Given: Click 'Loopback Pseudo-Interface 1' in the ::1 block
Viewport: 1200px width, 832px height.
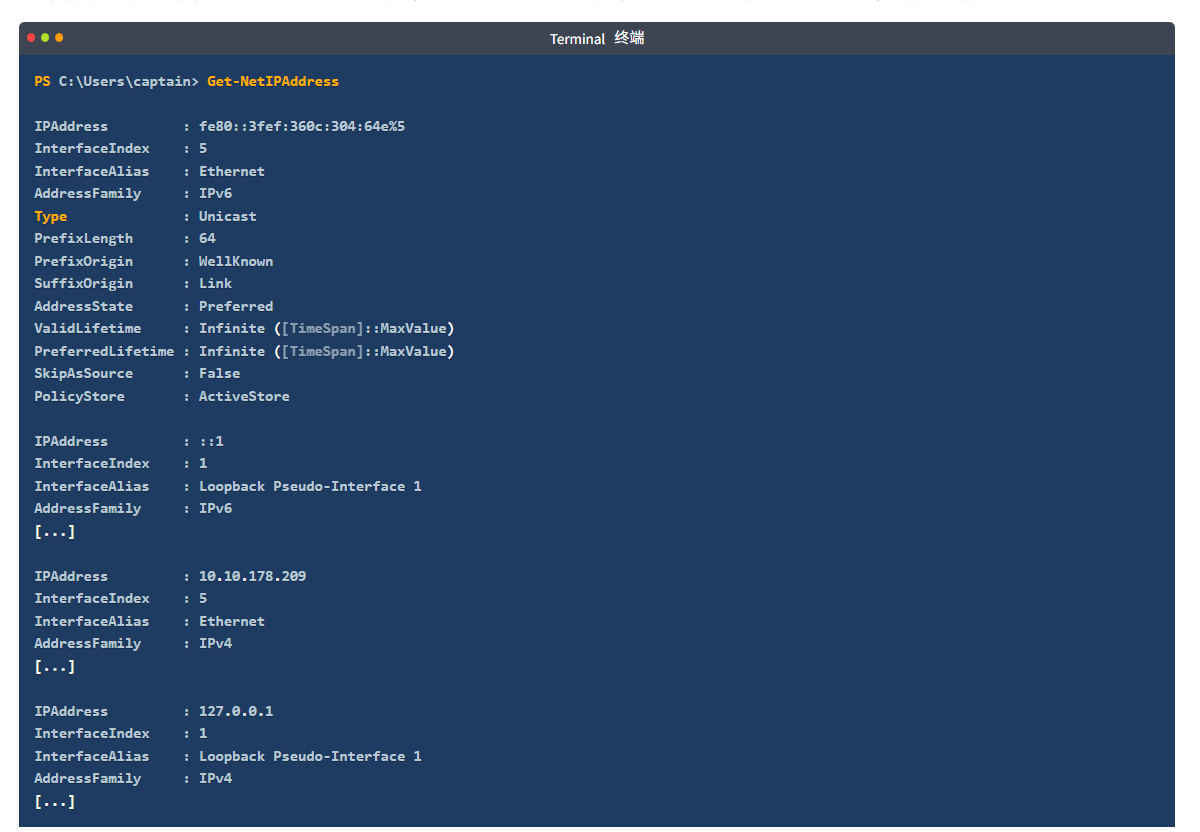Looking at the screenshot, I should pos(310,486).
